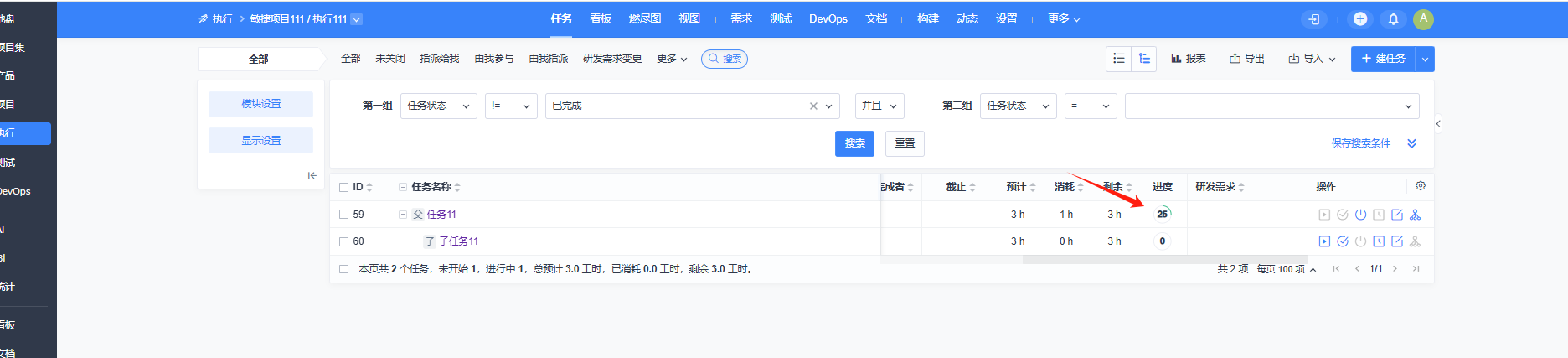This screenshot has height=358, width=1568.
Task: Click the 25 progress circle for 任务11
Action: coord(1163,214)
